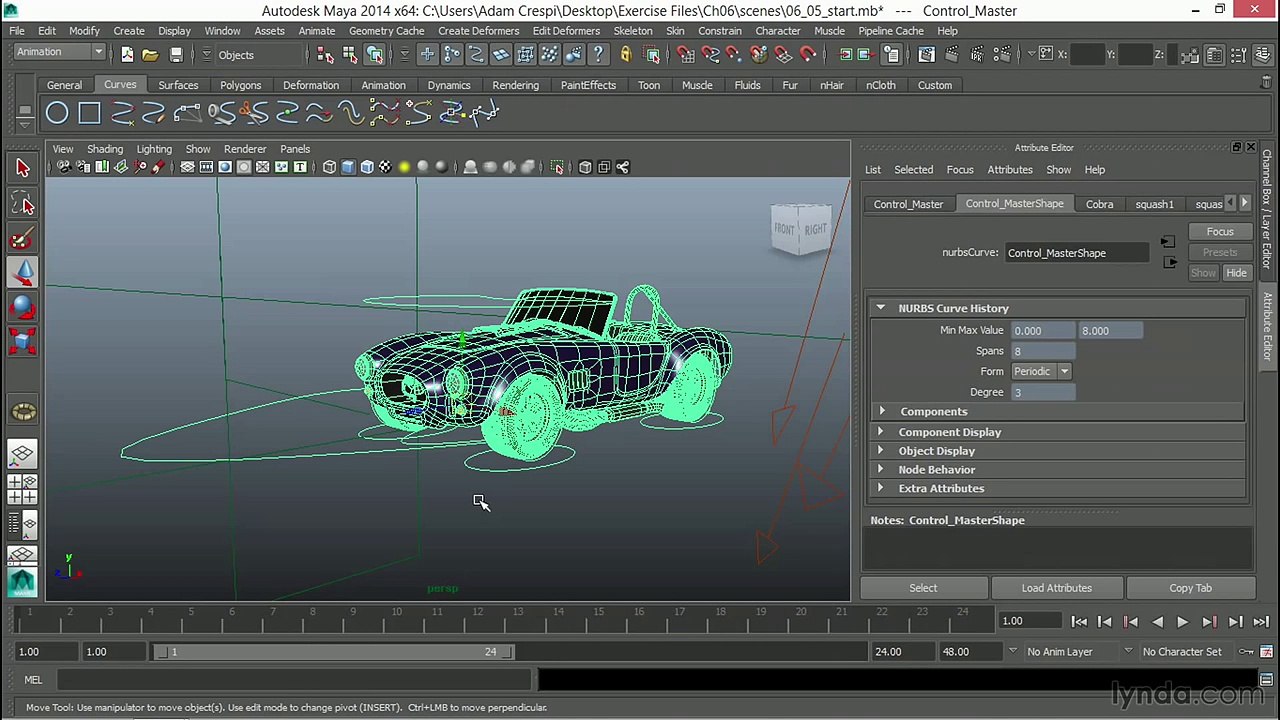Image resolution: width=1280 pixels, height=720 pixels.
Task: Activate the Paint Selection tool
Action: (x=23, y=239)
